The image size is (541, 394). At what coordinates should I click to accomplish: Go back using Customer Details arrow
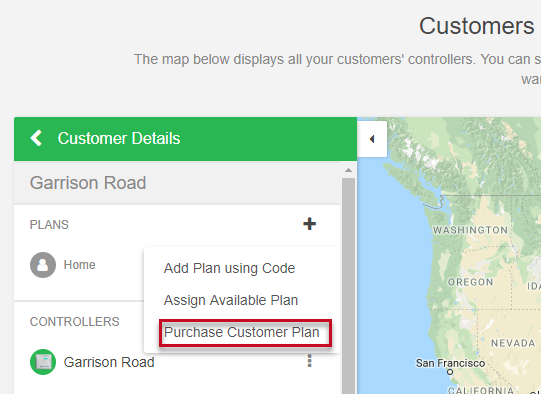[36, 138]
